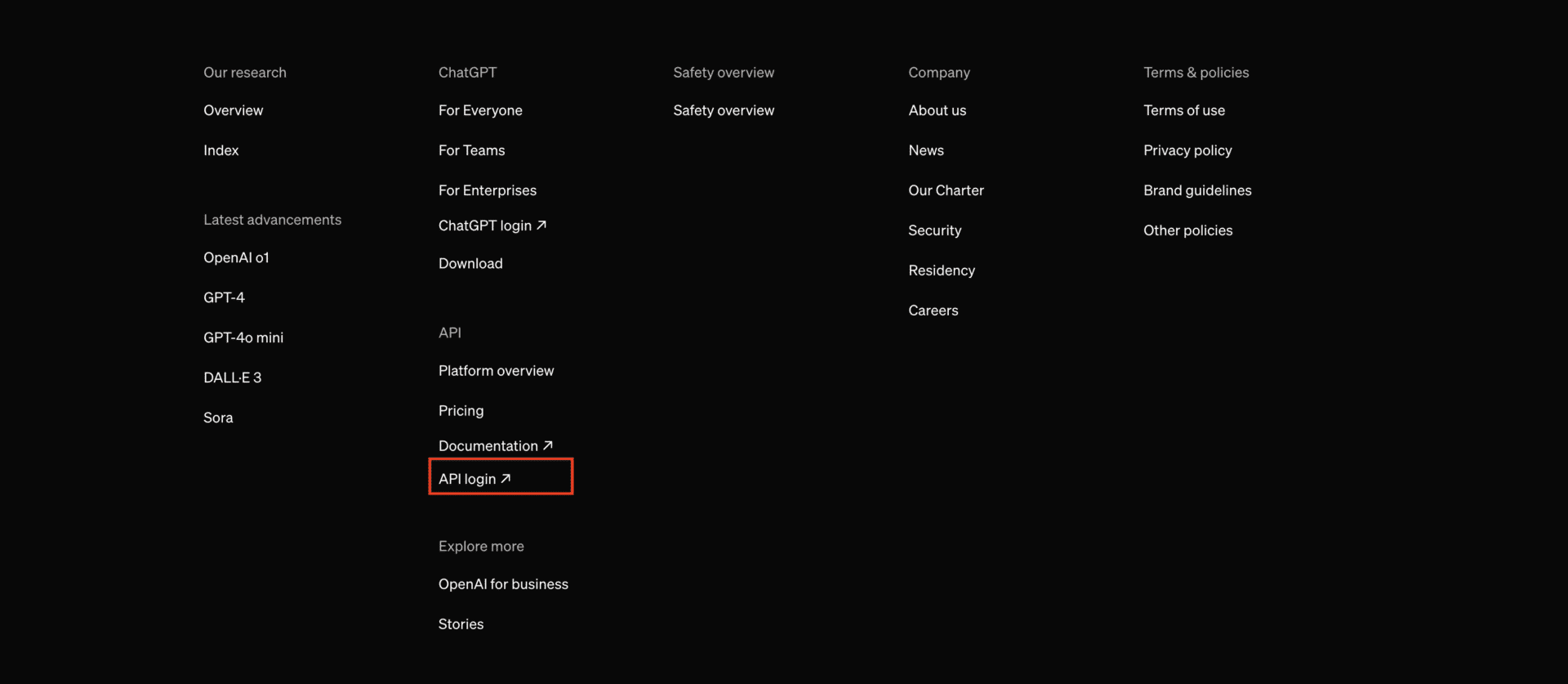Screen dimensions: 1568x684
Task: Read Our Charter
Action: point(946,190)
